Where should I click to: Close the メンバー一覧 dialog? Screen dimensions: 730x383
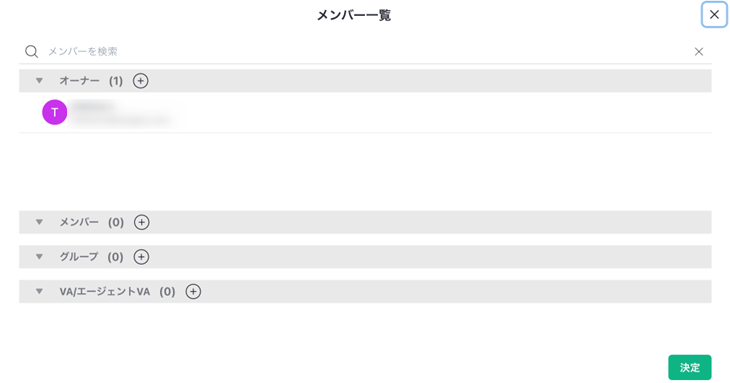714,15
